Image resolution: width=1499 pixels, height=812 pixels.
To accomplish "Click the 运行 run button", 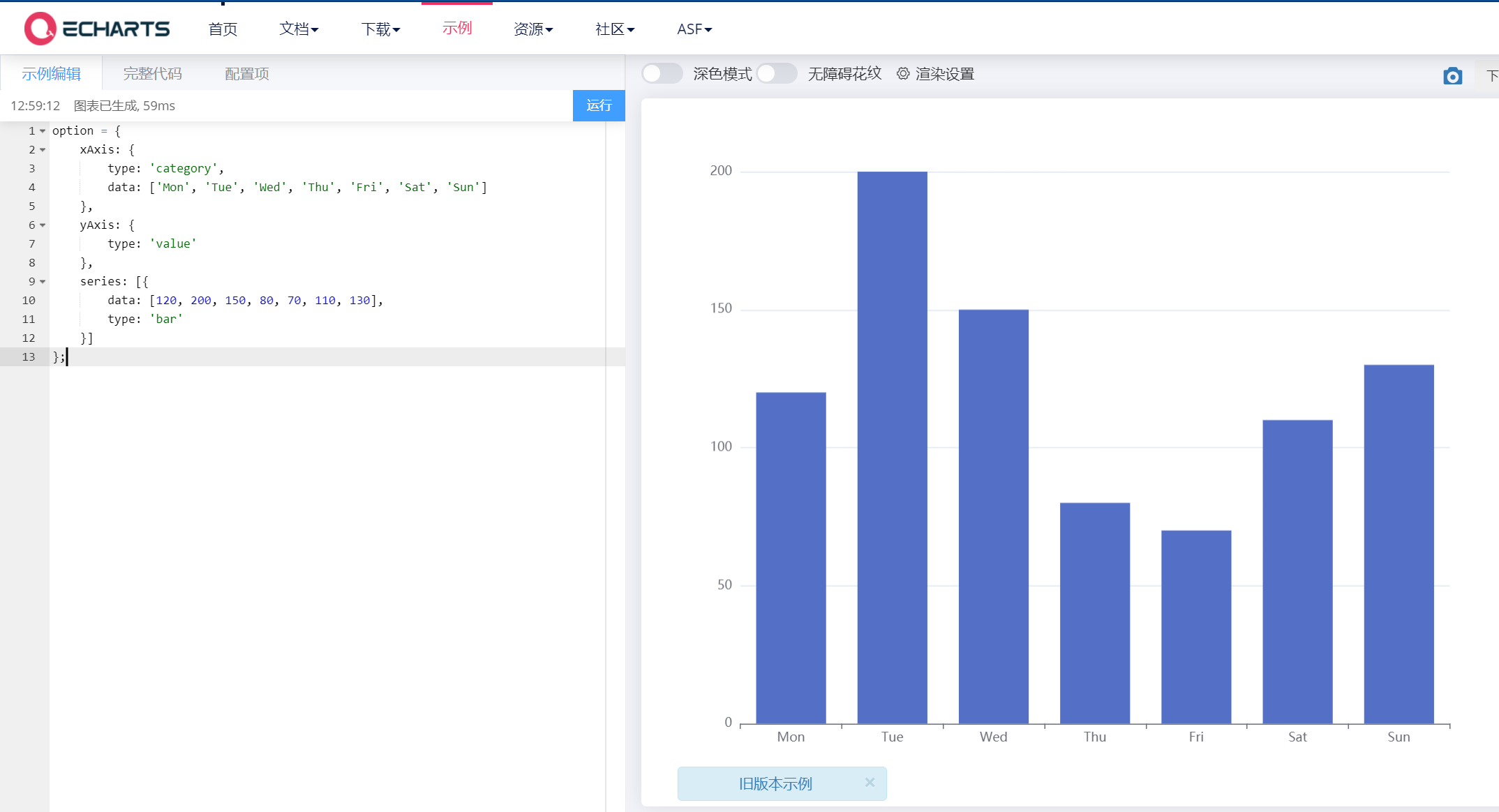I will pyautogui.click(x=598, y=105).
